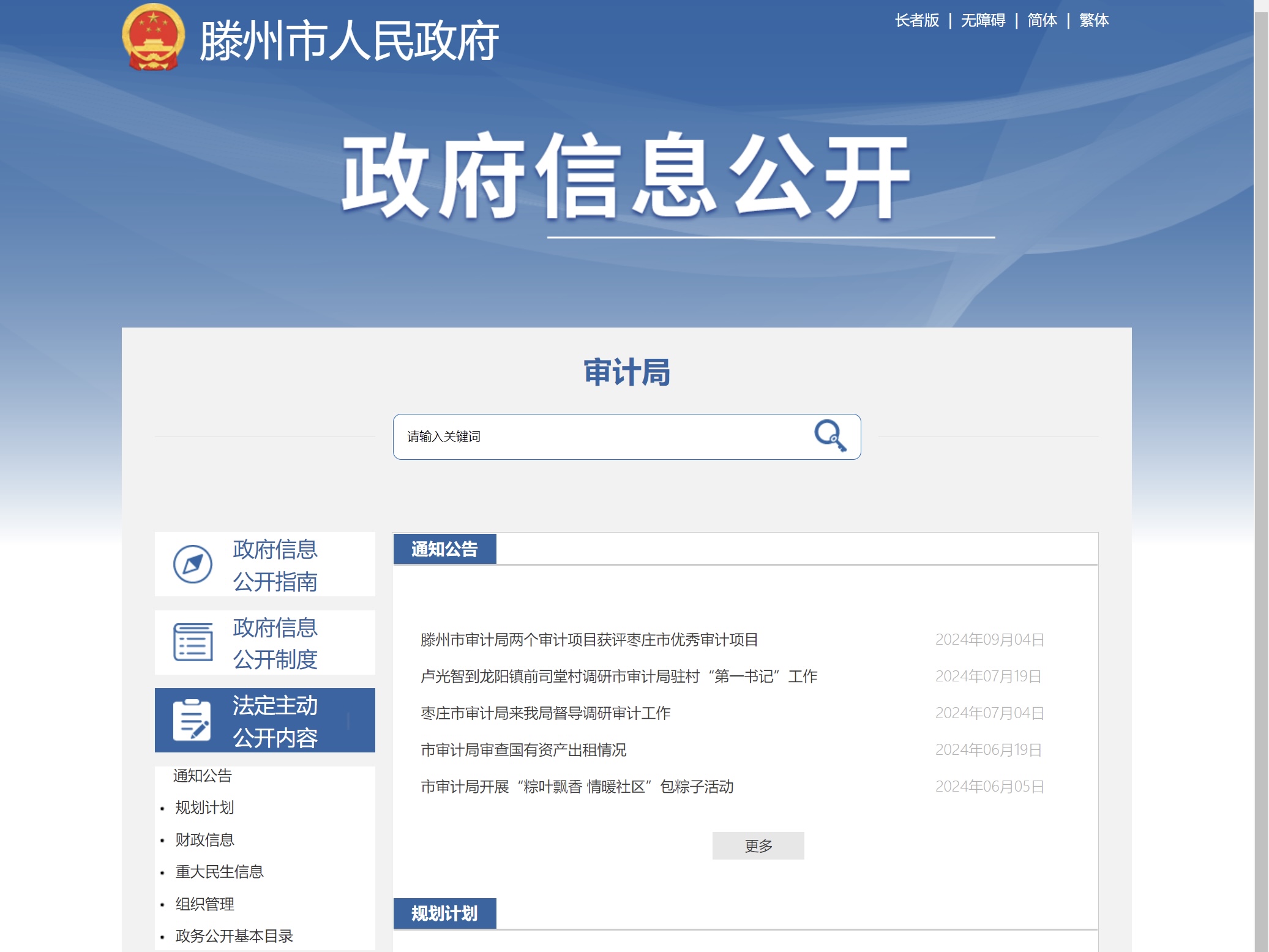Switch to 简体 simplified Chinese
Image resolution: width=1269 pixels, height=952 pixels.
(x=1042, y=20)
